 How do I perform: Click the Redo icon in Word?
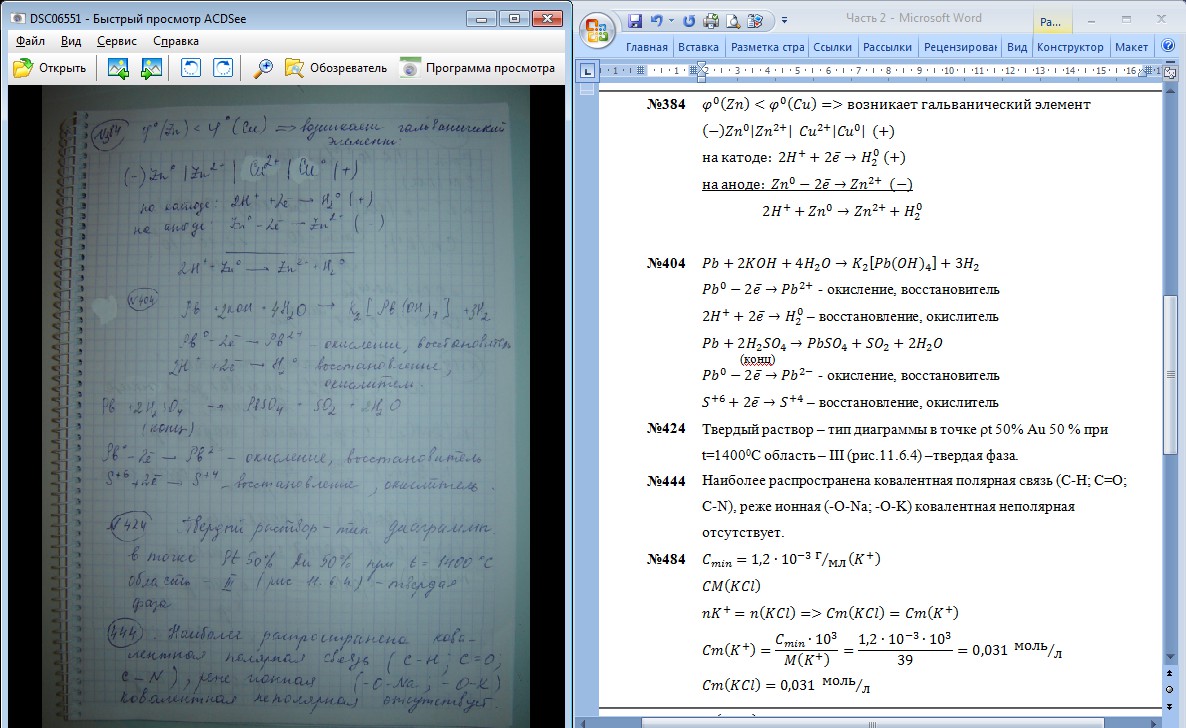689,21
